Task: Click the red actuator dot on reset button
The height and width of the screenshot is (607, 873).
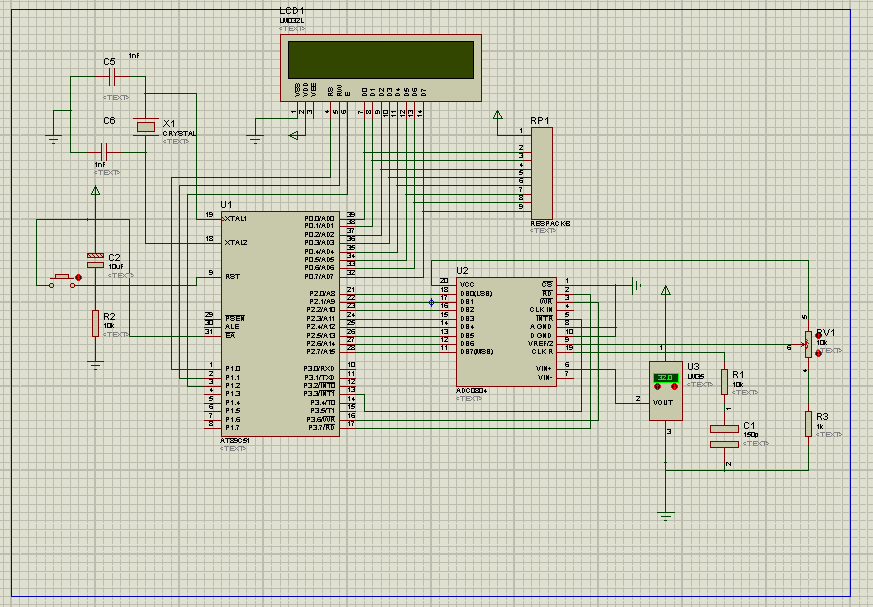Action: tap(78, 275)
